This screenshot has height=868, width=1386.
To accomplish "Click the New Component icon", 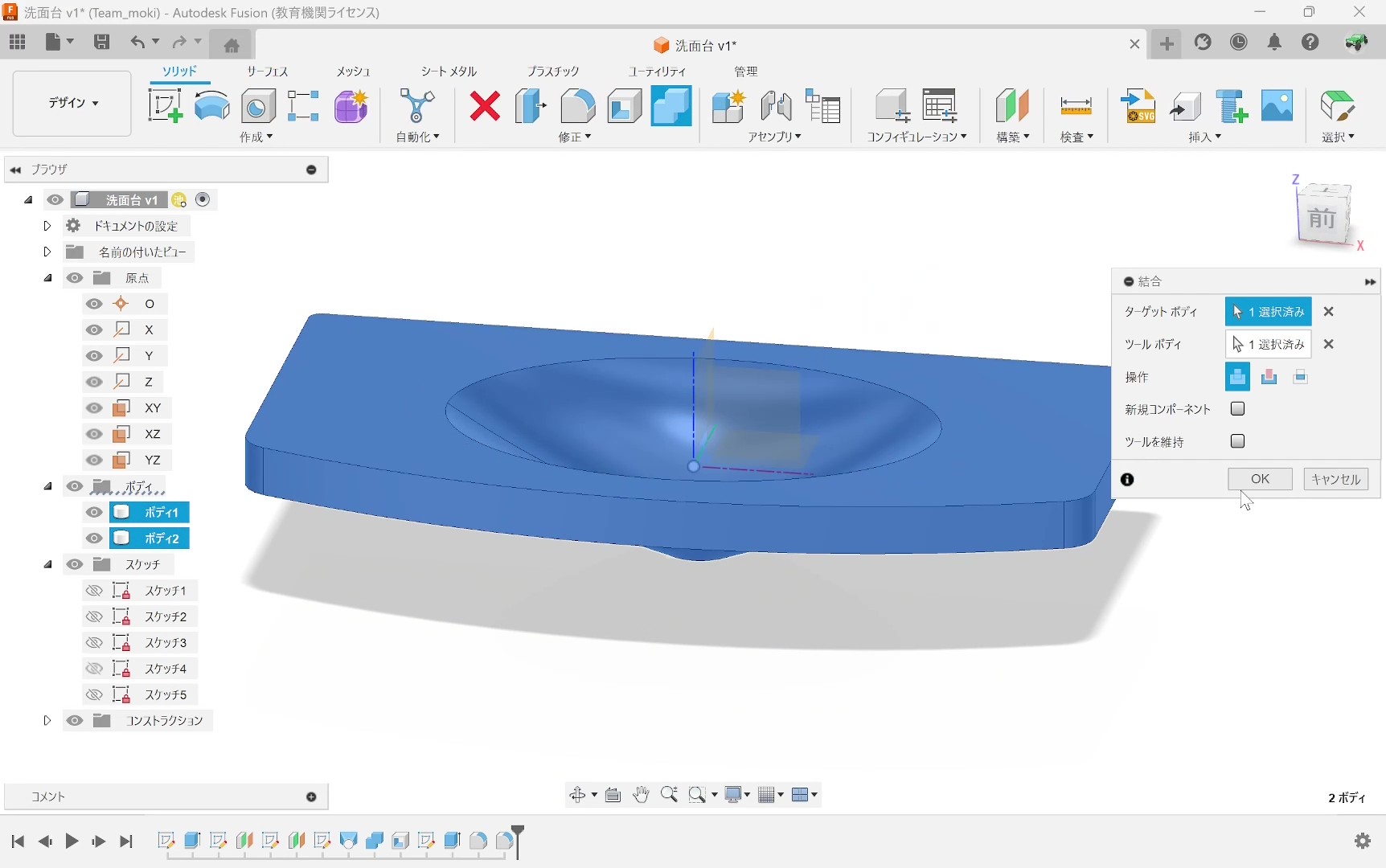I will click(728, 106).
